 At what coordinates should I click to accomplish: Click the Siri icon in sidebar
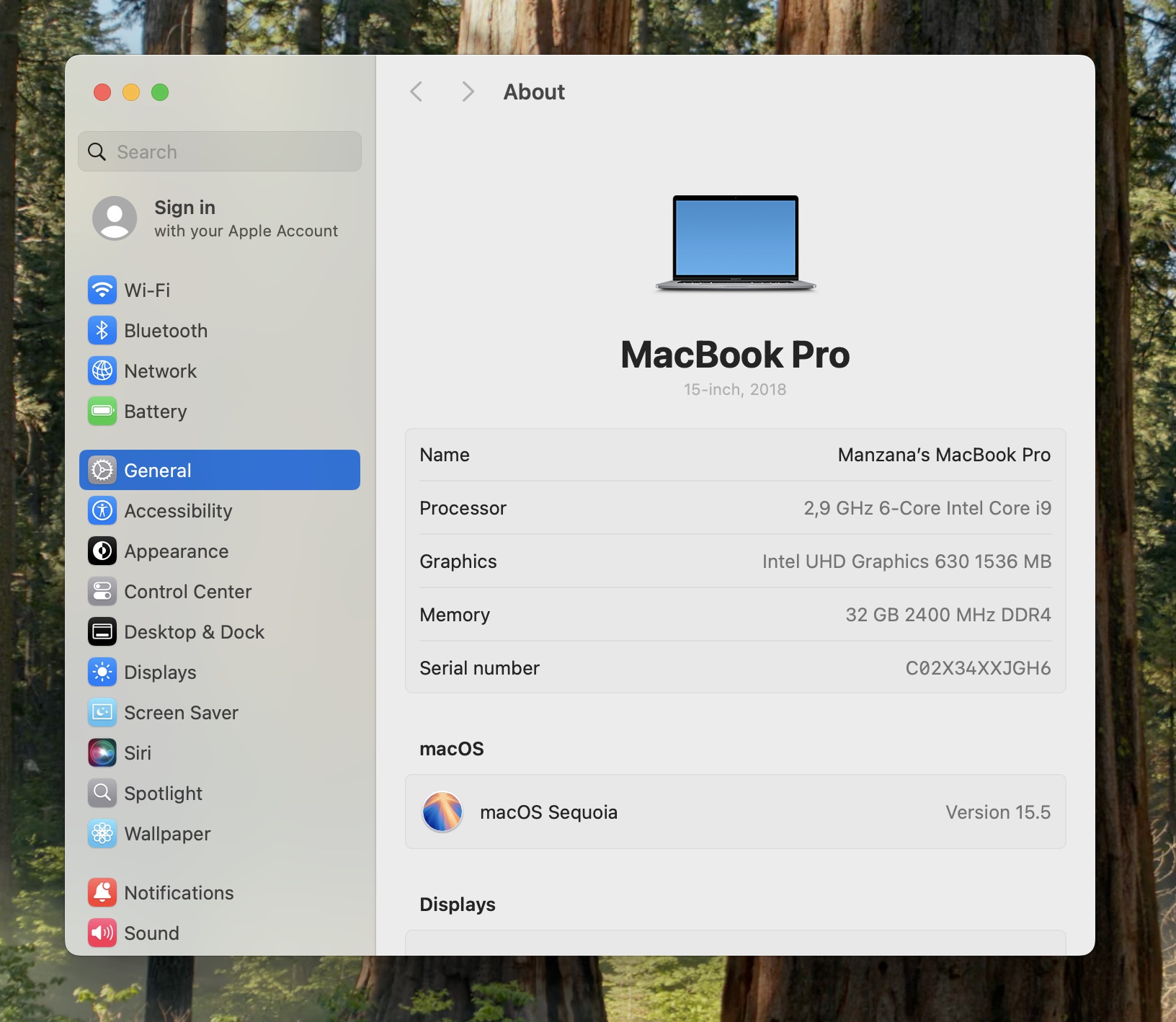pos(102,753)
